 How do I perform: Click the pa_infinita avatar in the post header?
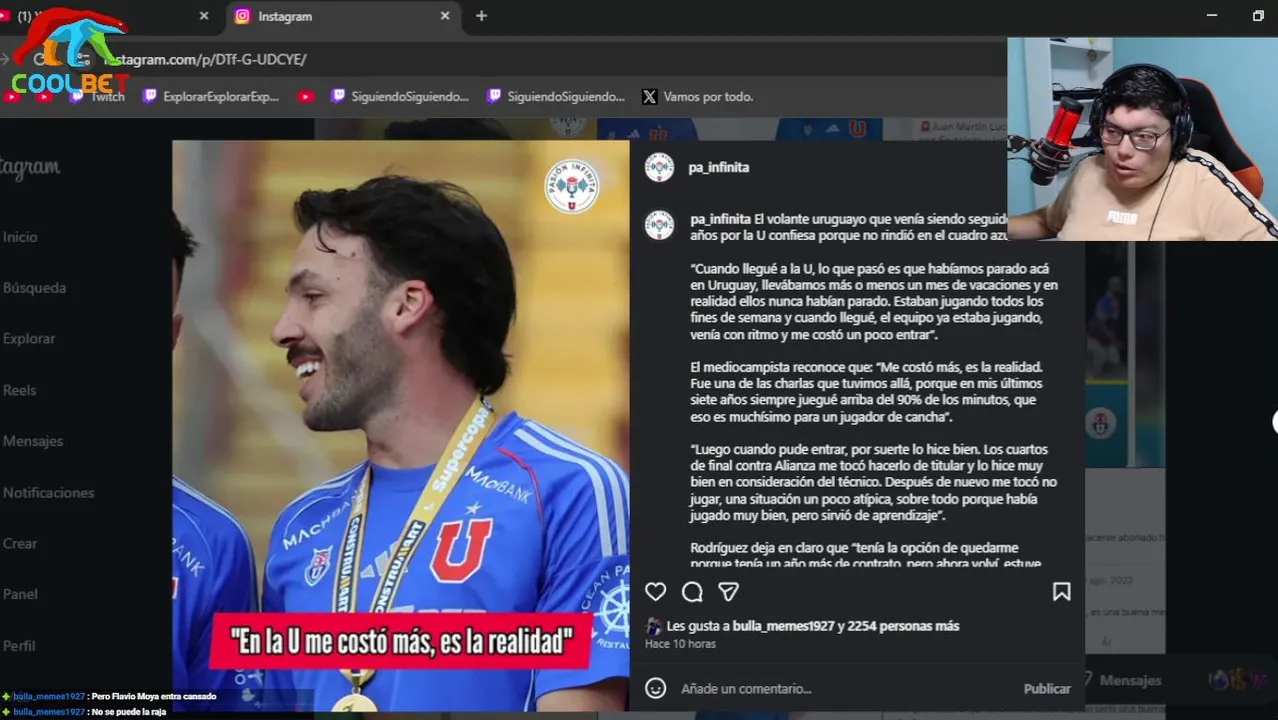(x=659, y=167)
